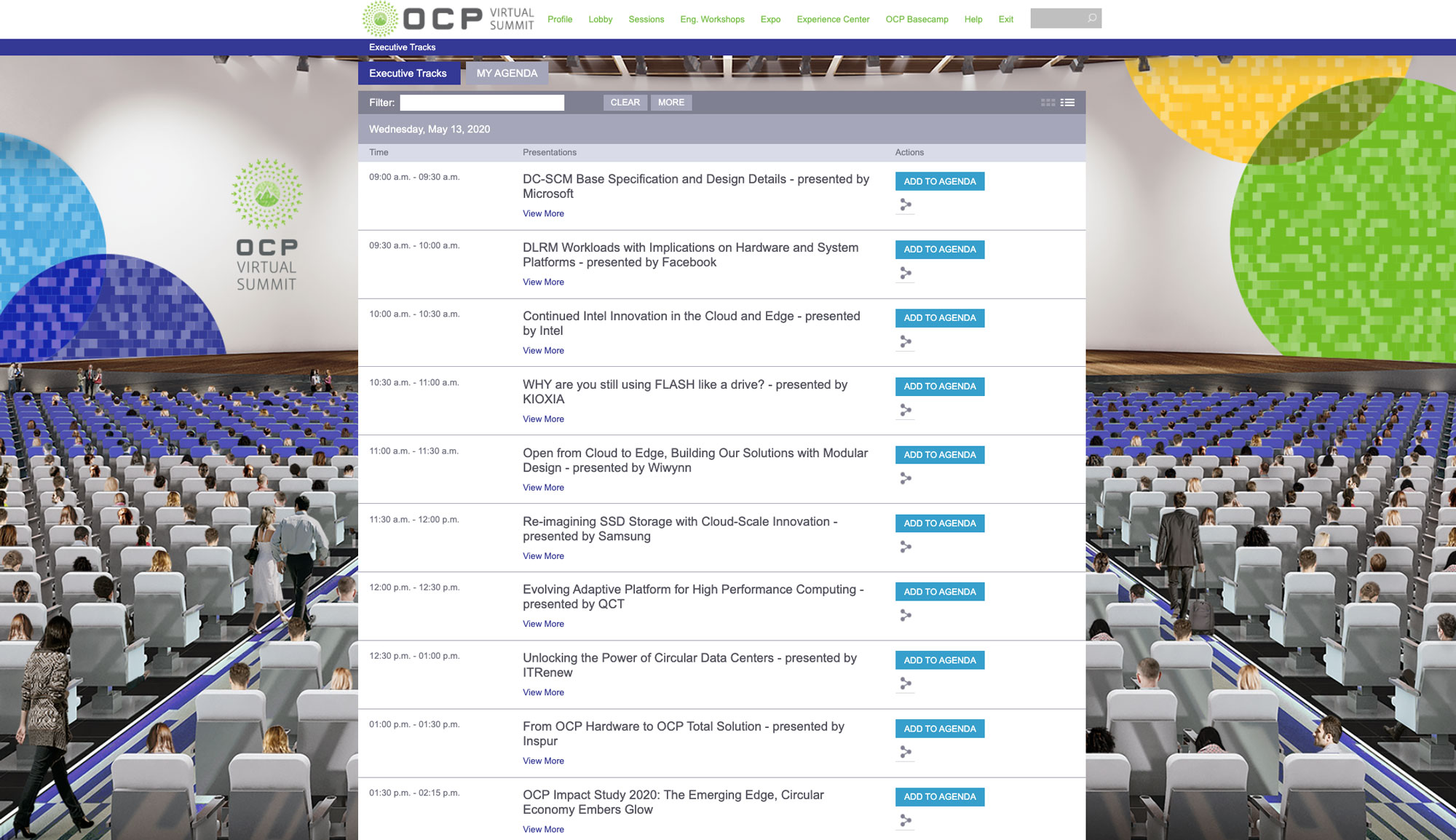Open the Help page

click(x=973, y=20)
